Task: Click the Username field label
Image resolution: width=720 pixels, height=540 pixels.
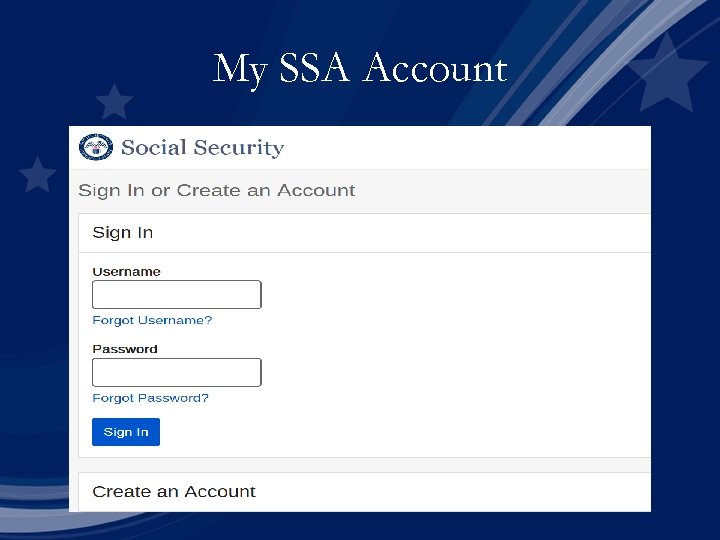Action: [x=126, y=272]
